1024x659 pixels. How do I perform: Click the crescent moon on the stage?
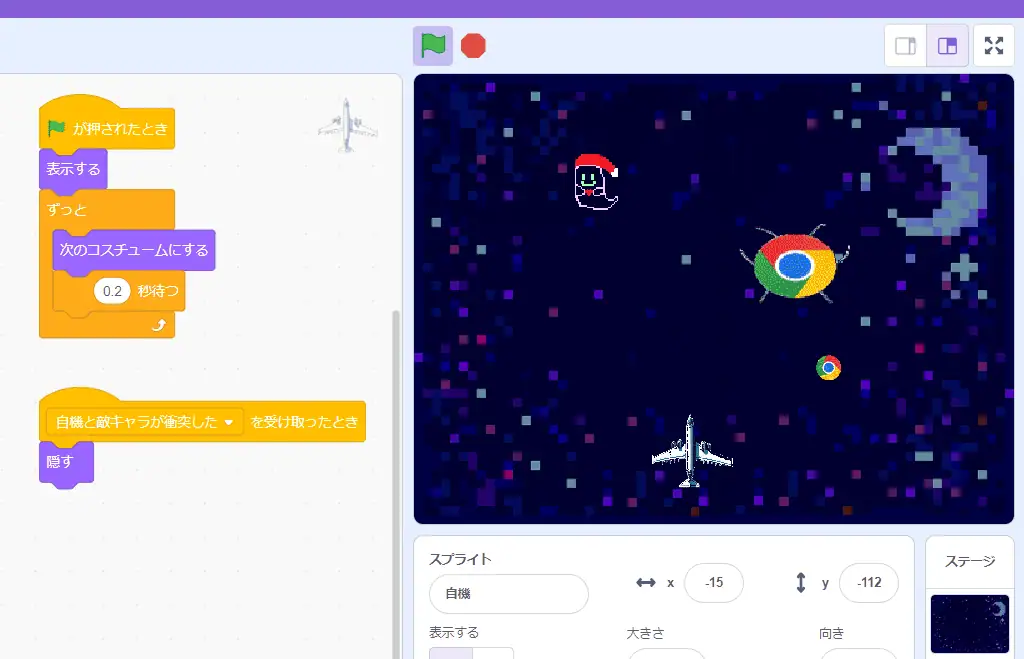[x=940, y=182]
